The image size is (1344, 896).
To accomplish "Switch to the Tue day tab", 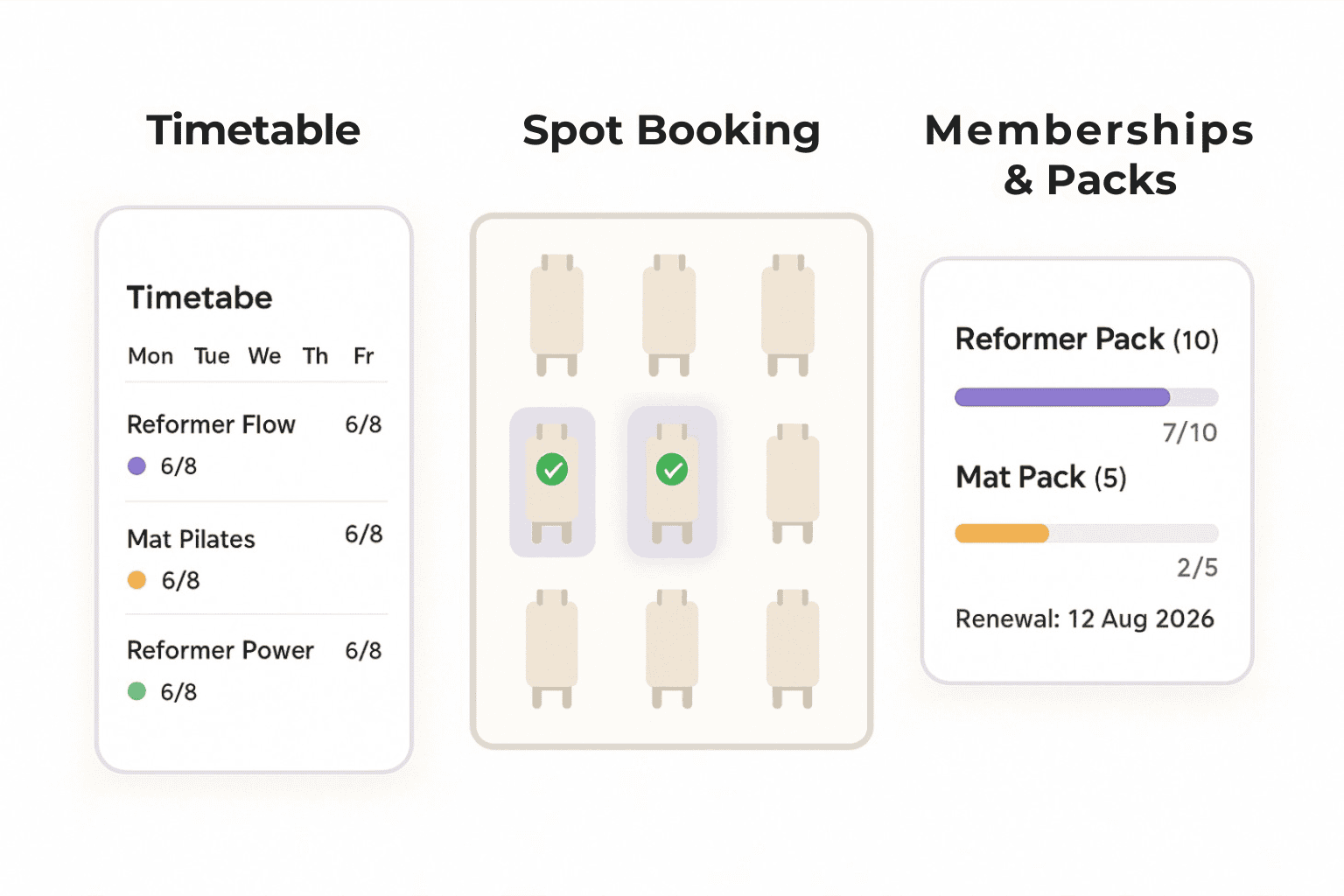I will (x=212, y=356).
